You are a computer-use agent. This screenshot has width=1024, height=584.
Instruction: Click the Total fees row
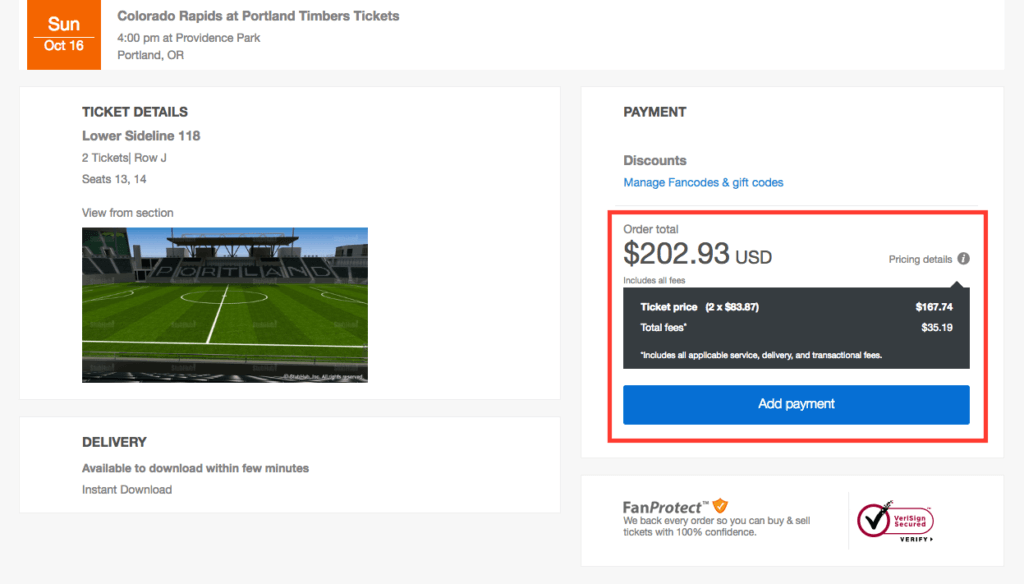click(x=796, y=328)
